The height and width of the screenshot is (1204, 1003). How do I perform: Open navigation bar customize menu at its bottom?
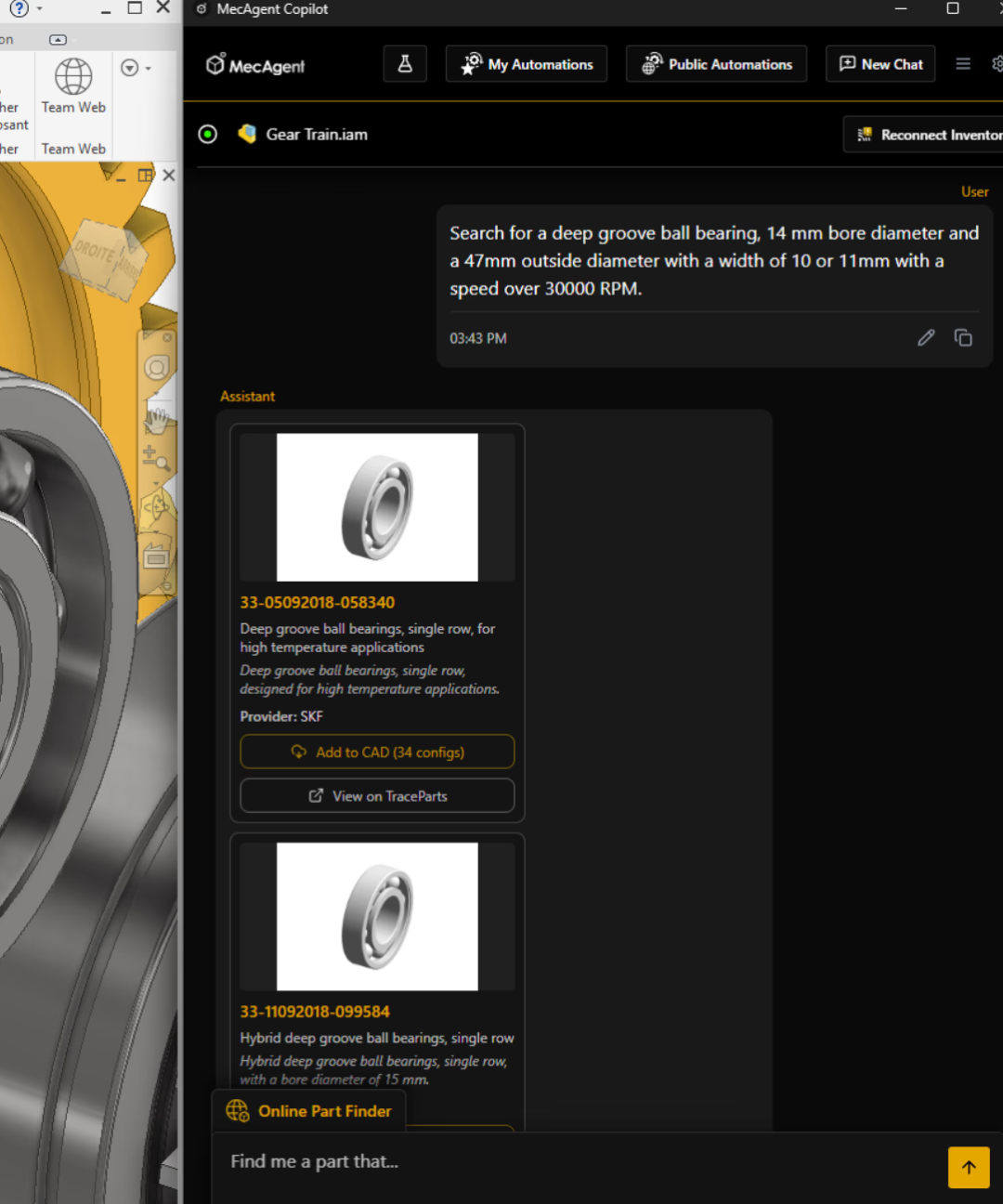click(x=166, y=585)
